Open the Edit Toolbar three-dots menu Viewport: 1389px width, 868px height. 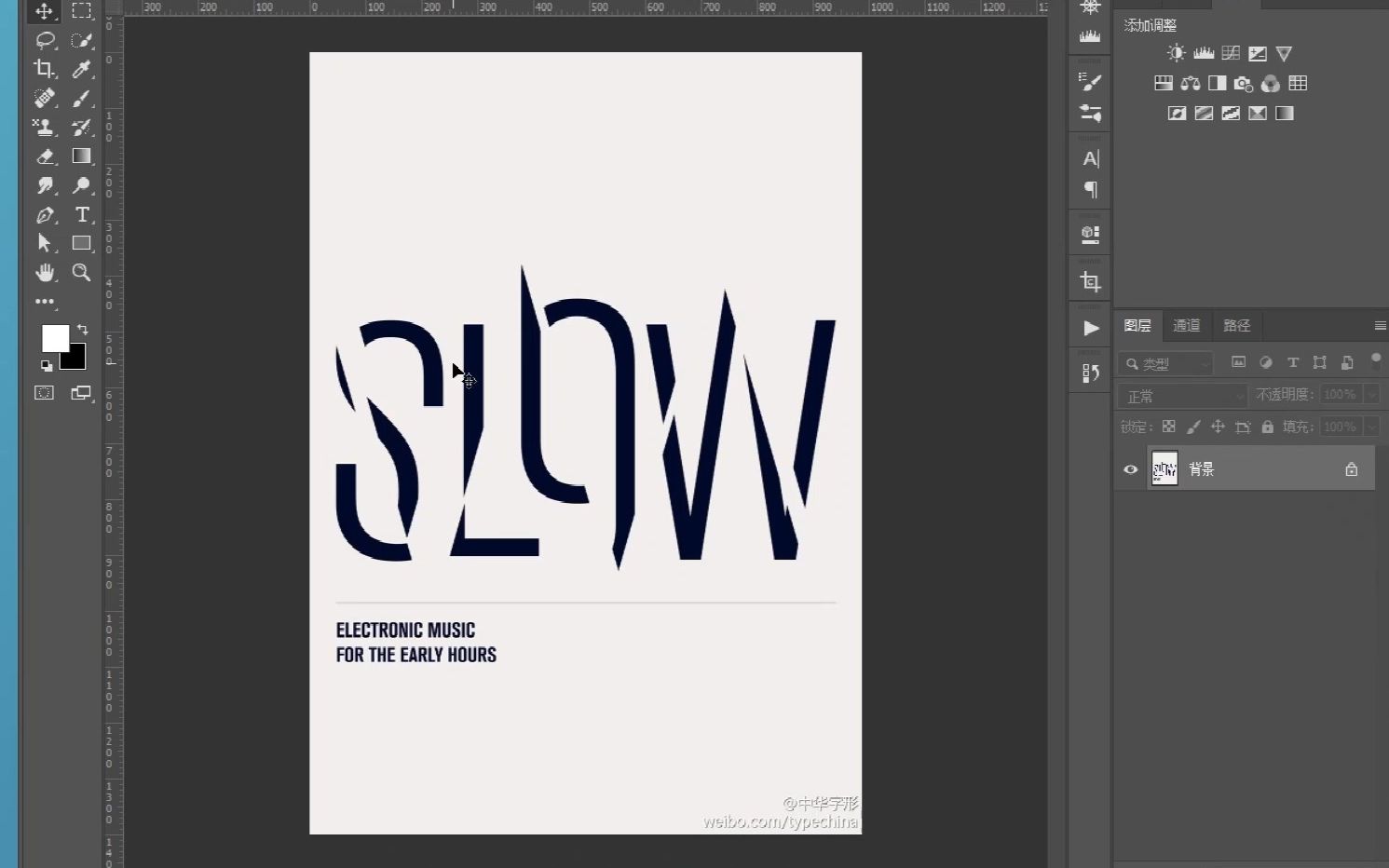(x=44, y=302)
